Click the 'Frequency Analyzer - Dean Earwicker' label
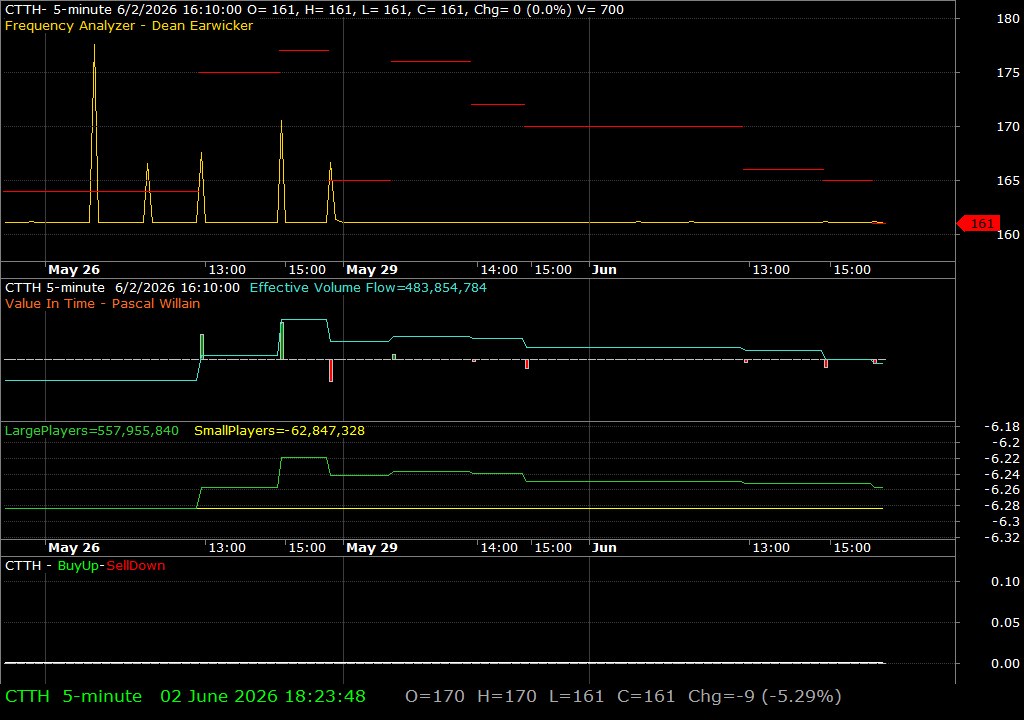The width and height of the screenshot is (1024, 720). click(x=129, y=25)
